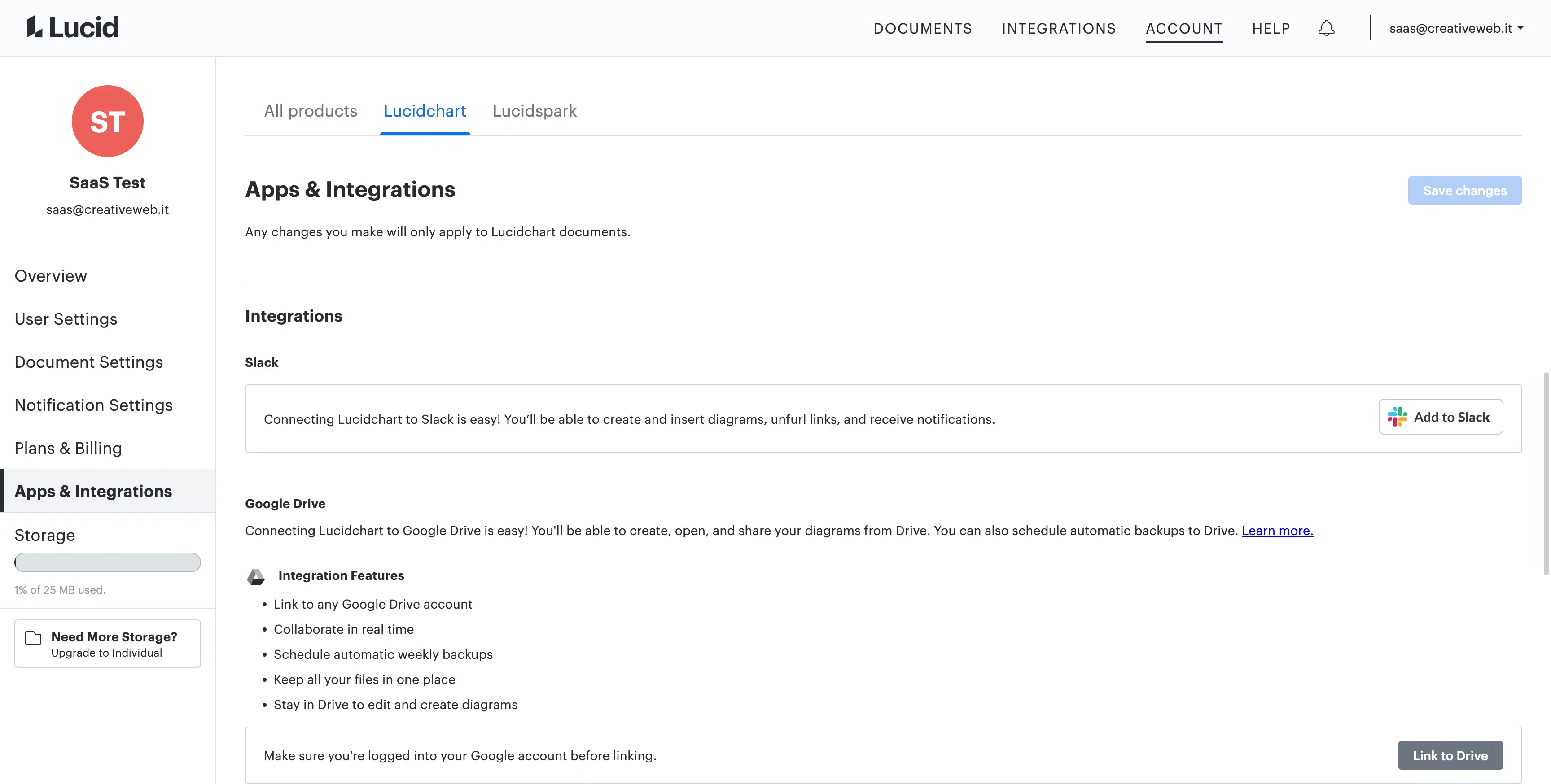1551x784 pixels.
Task: Switch to the All products tab
Action: (311, 111)
